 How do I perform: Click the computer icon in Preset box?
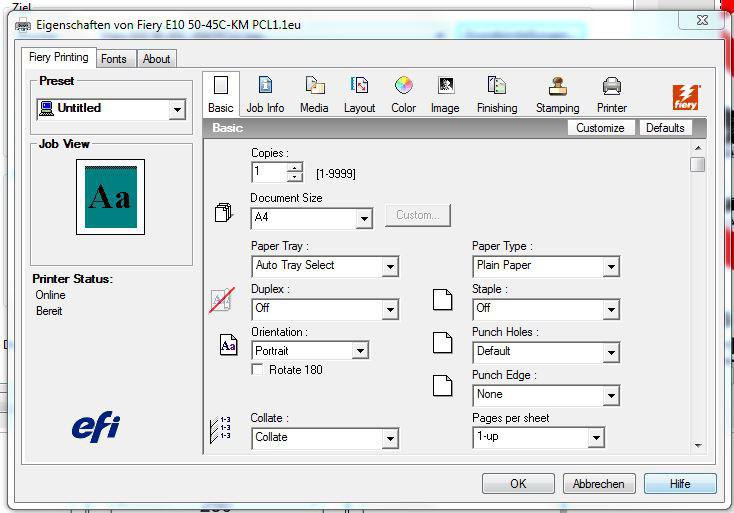tap(46, 108)
